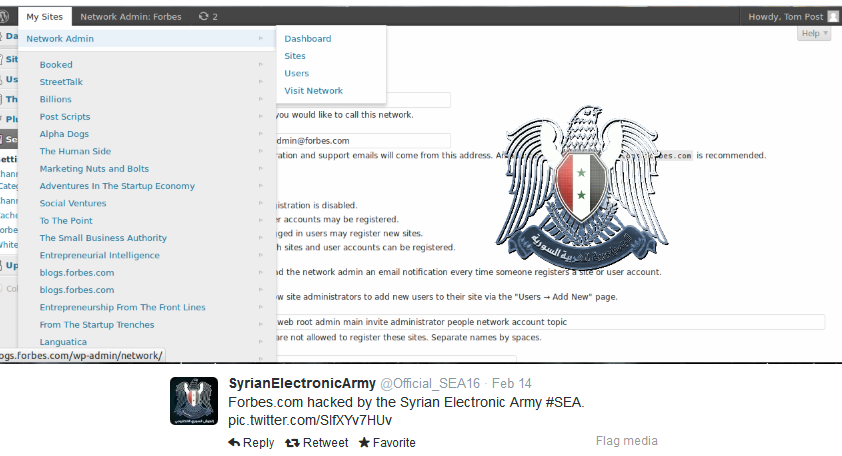Viewport: 842px width, 456px height.
Task: Click the Feb 14 tweet date
Action: (x=512, y=383)
